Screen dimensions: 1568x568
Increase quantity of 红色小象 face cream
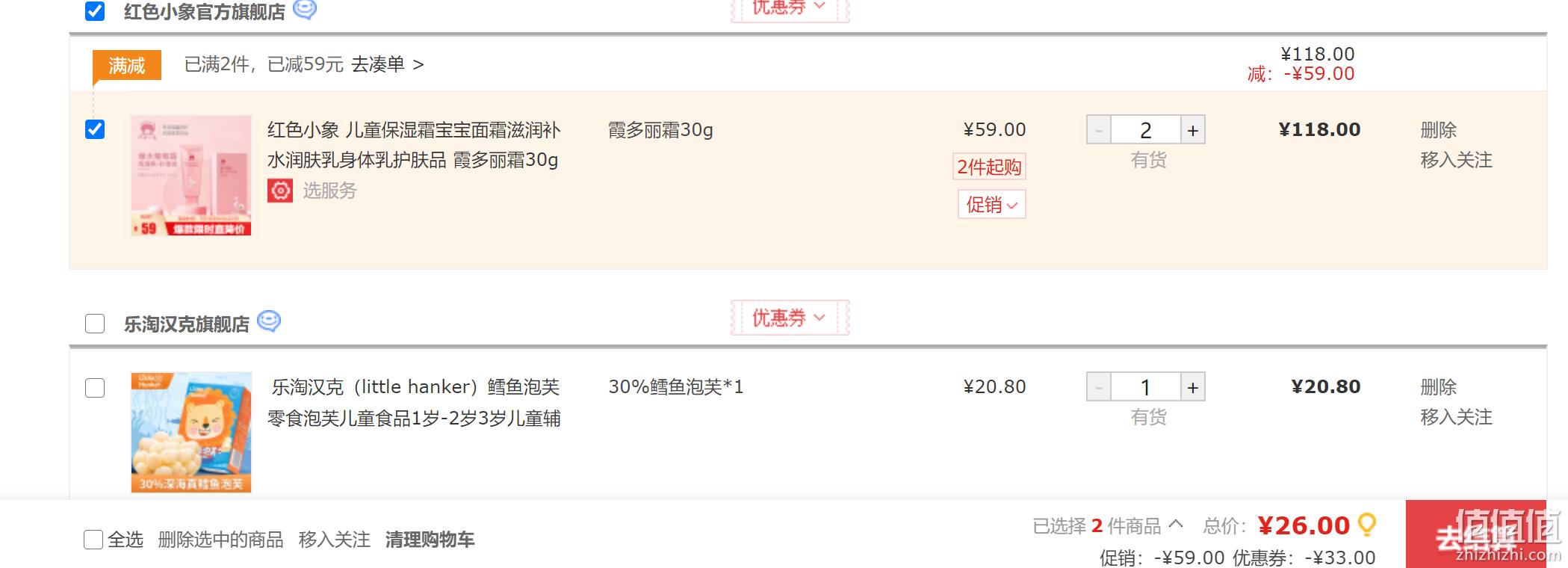[x=1193, y=130]
